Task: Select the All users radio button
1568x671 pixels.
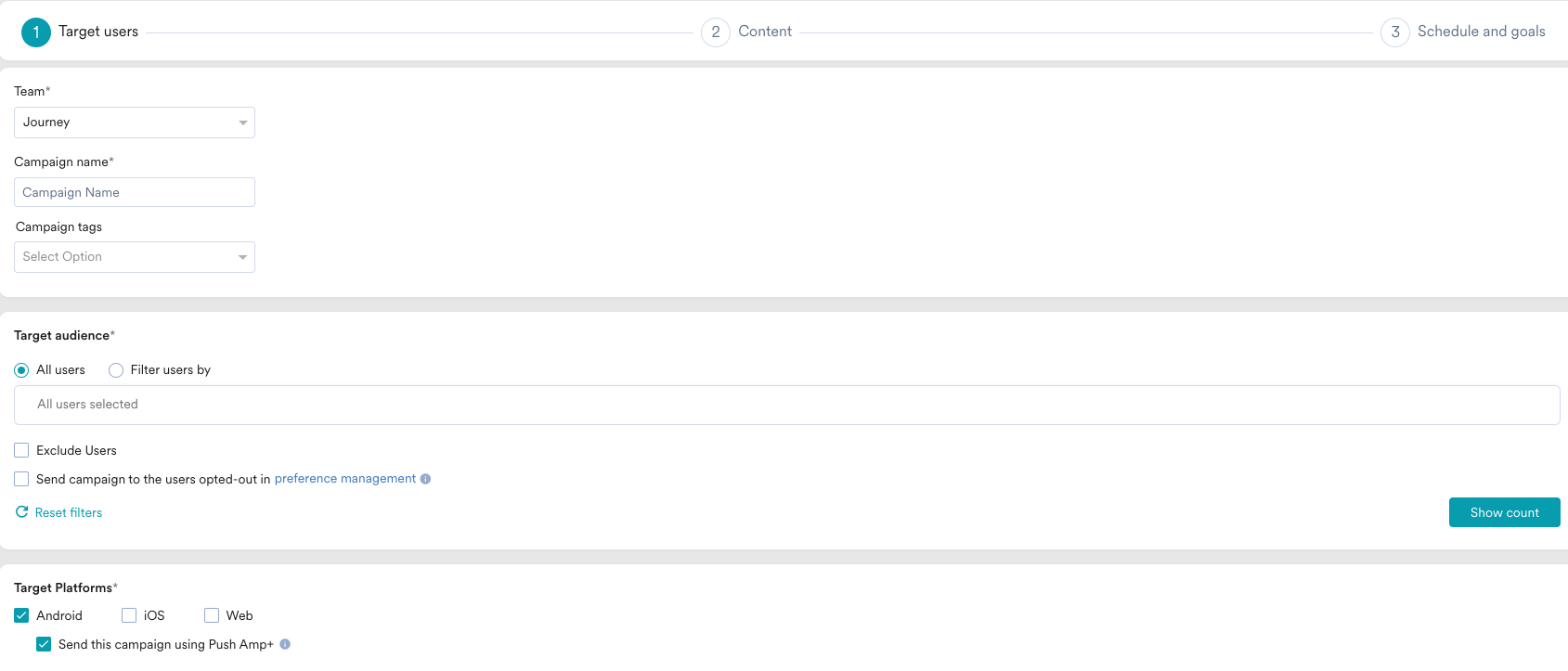Action: (x=21, y=370)
